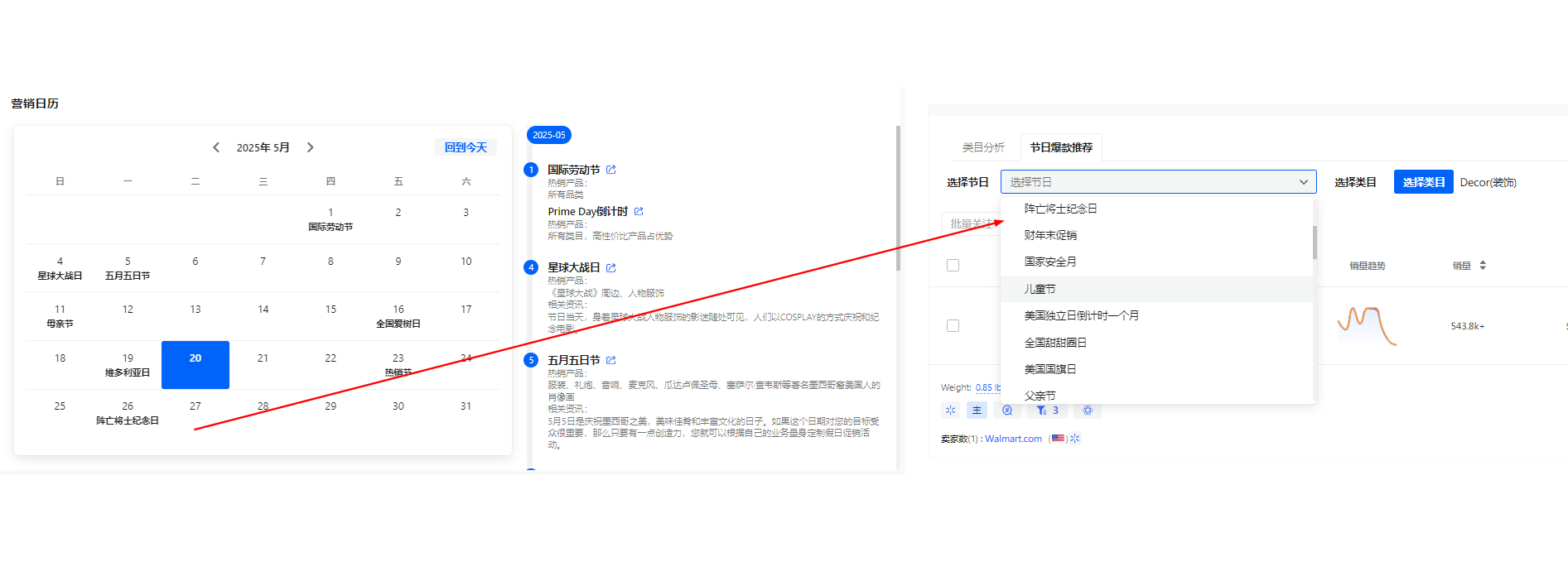
Task: Click the holiday dropdown list scrollbar
Action: [x=1315, y=242]
